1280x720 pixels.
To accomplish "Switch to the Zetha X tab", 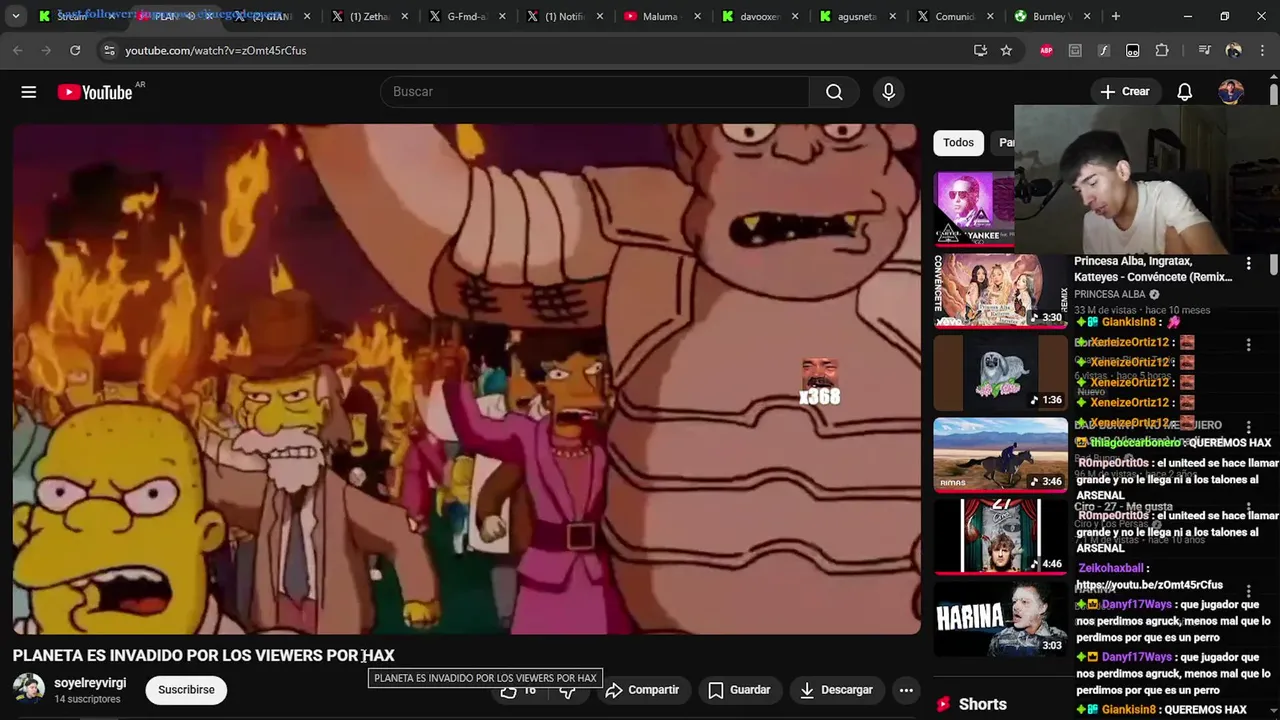I will (x=369, y=16).
